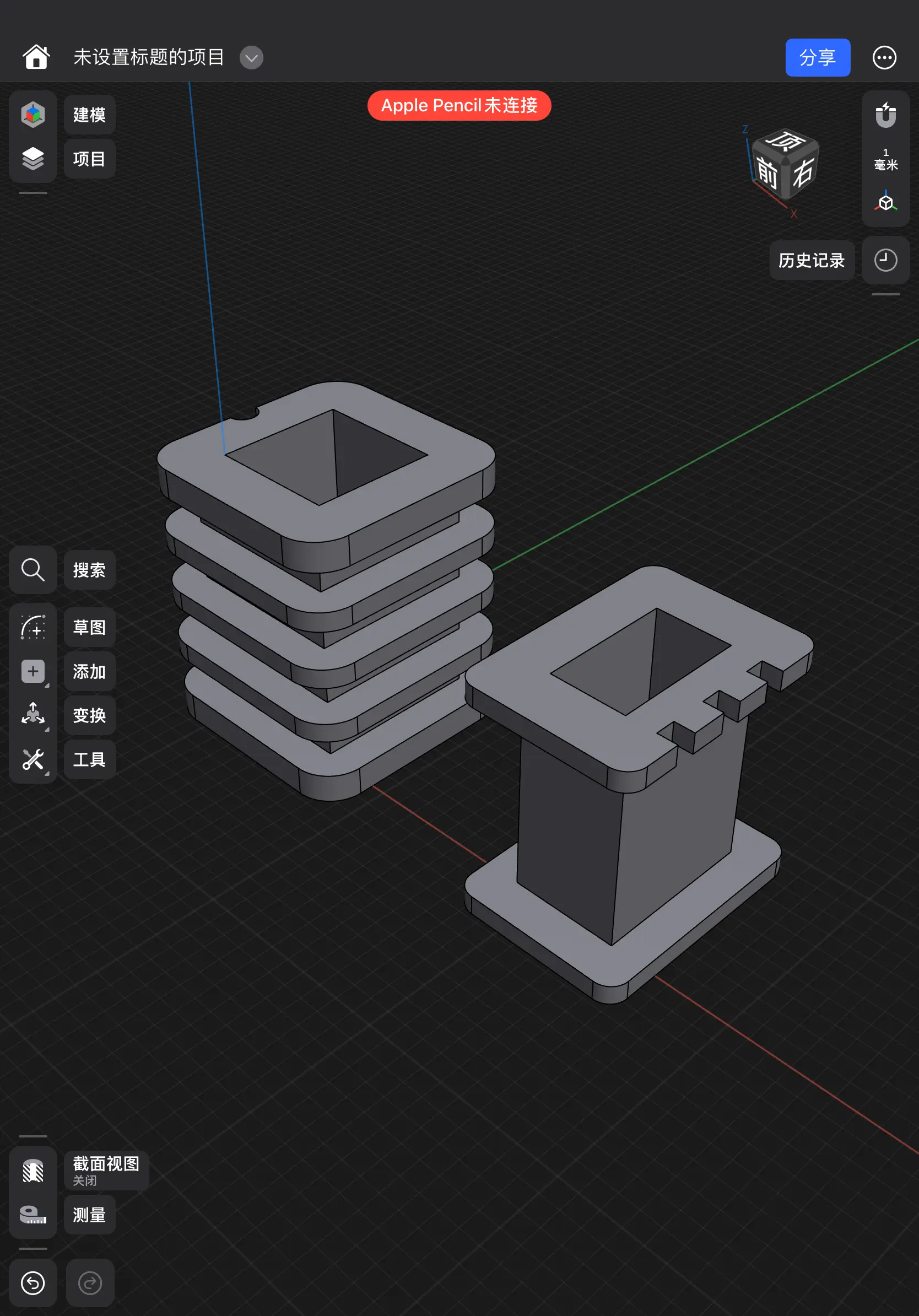Select the 草图 sketch tool icon

pos(33,627)
